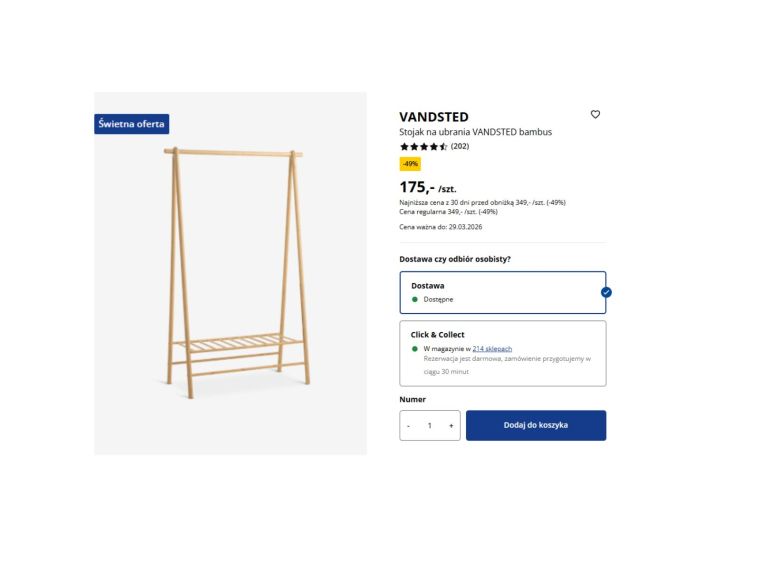Click the blue checkmark on Dostawa

click(x=606, y=292)
